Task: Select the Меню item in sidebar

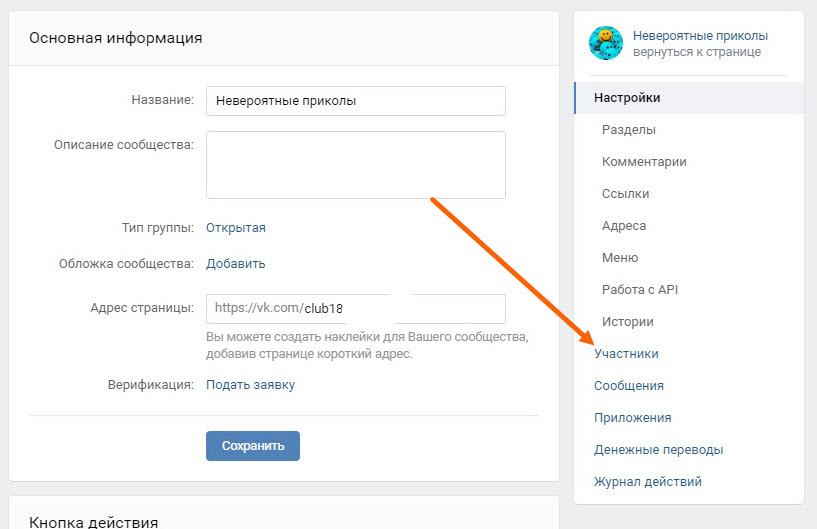Action: (x=620, y=258)
